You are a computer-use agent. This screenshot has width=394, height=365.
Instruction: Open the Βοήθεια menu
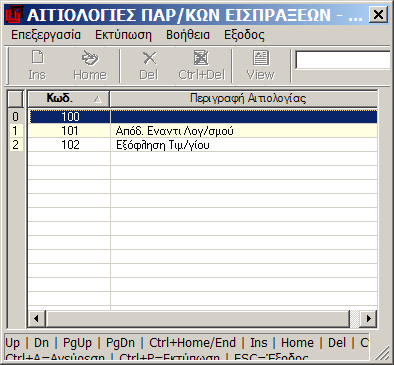click(188, 35)
